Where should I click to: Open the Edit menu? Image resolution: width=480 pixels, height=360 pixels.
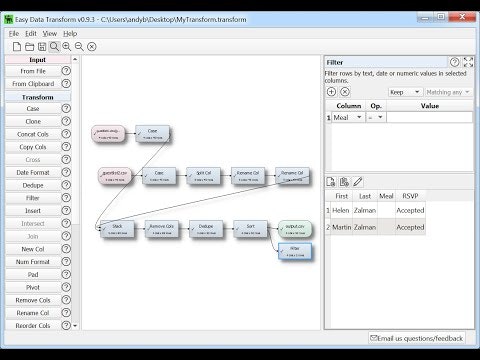click(31, 33)
